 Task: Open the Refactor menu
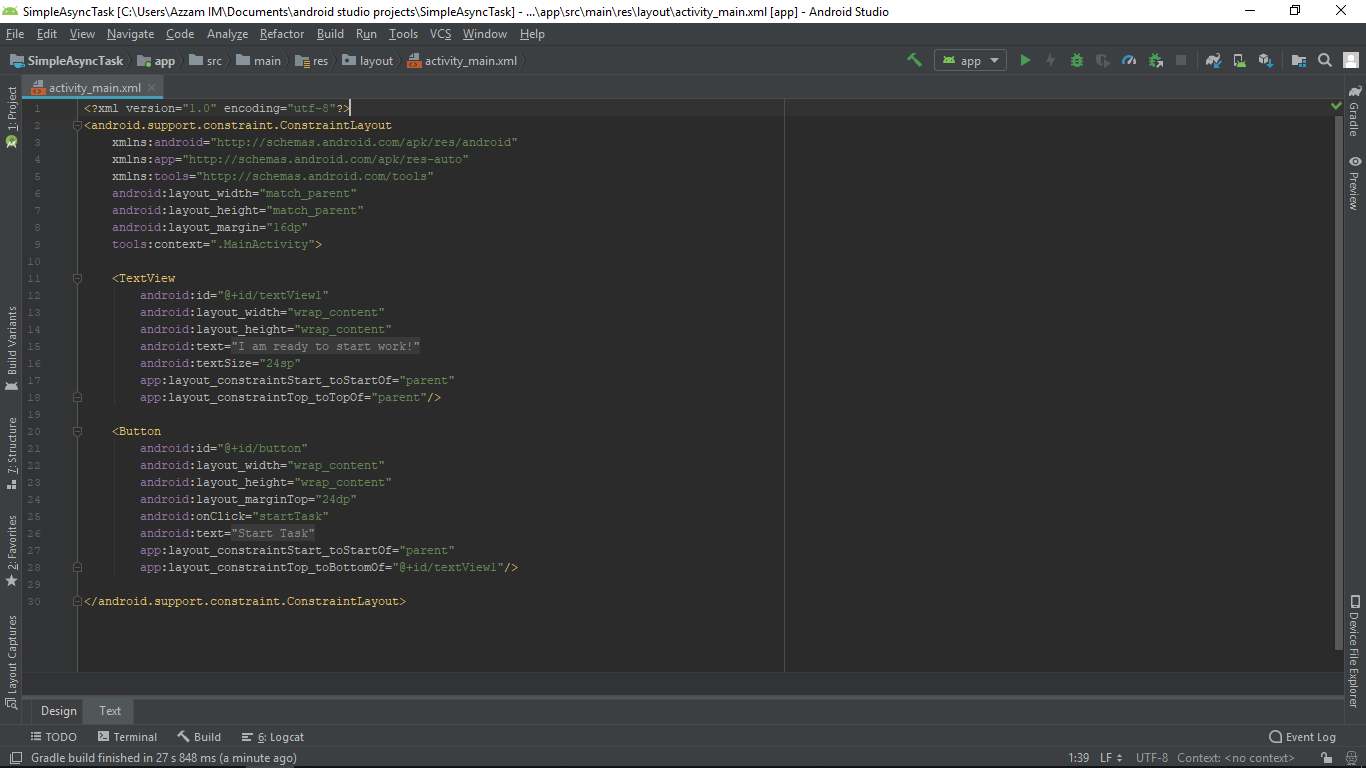[x=282, y=34]
